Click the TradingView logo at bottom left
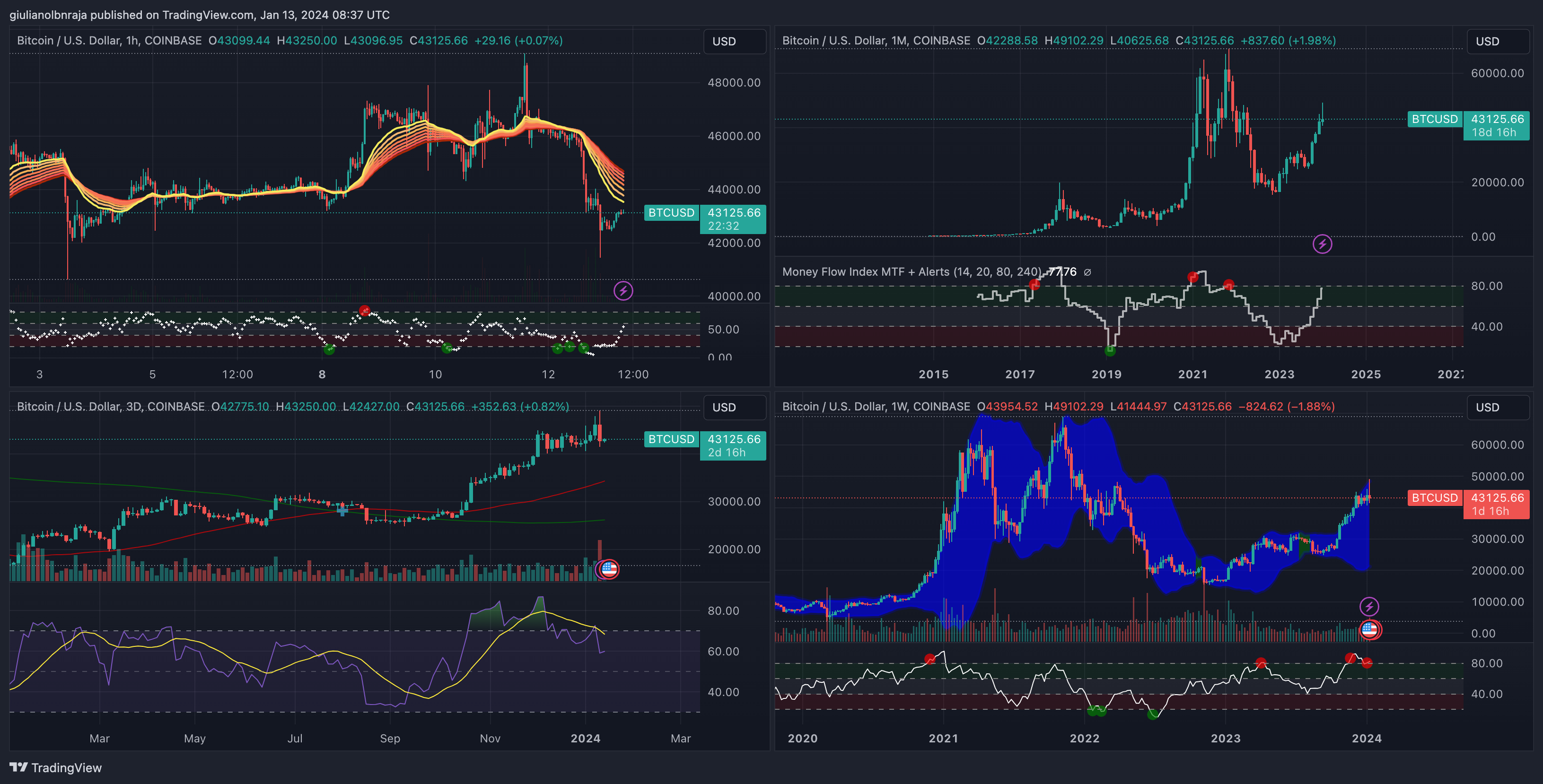The height and width of the screenshot is (784, 1543). click(56, 767)
